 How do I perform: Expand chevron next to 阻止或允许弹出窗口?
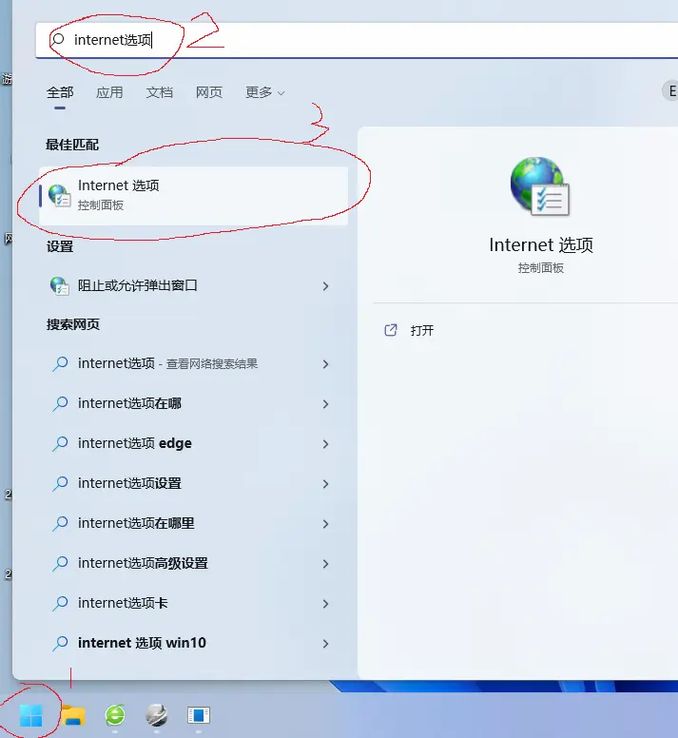[x=325, y=286]
